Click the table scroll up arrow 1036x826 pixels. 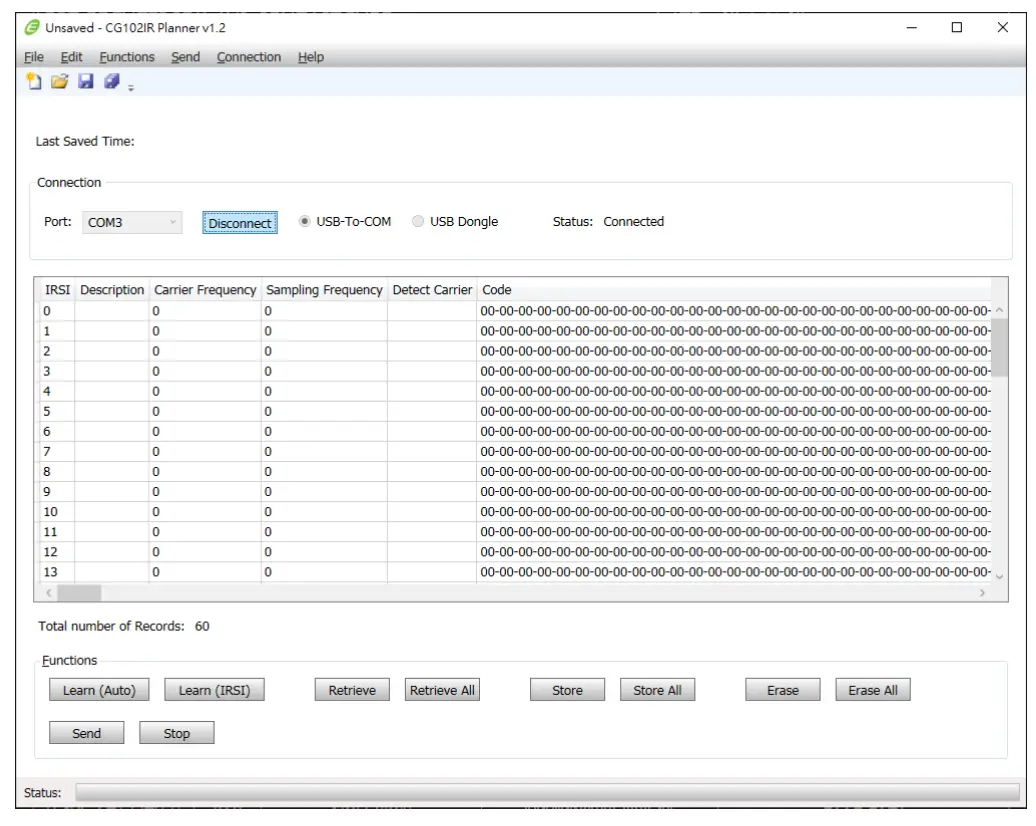coord(999,309)
